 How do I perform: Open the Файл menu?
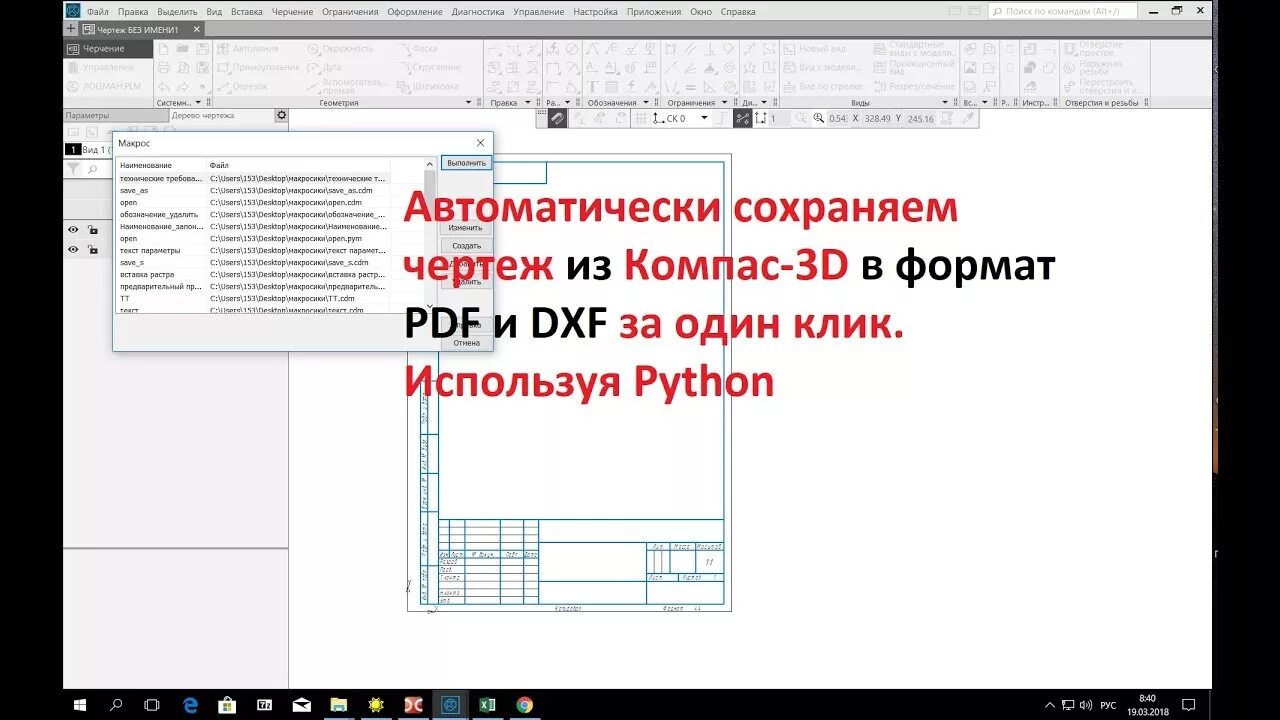(x=97, y=12)
